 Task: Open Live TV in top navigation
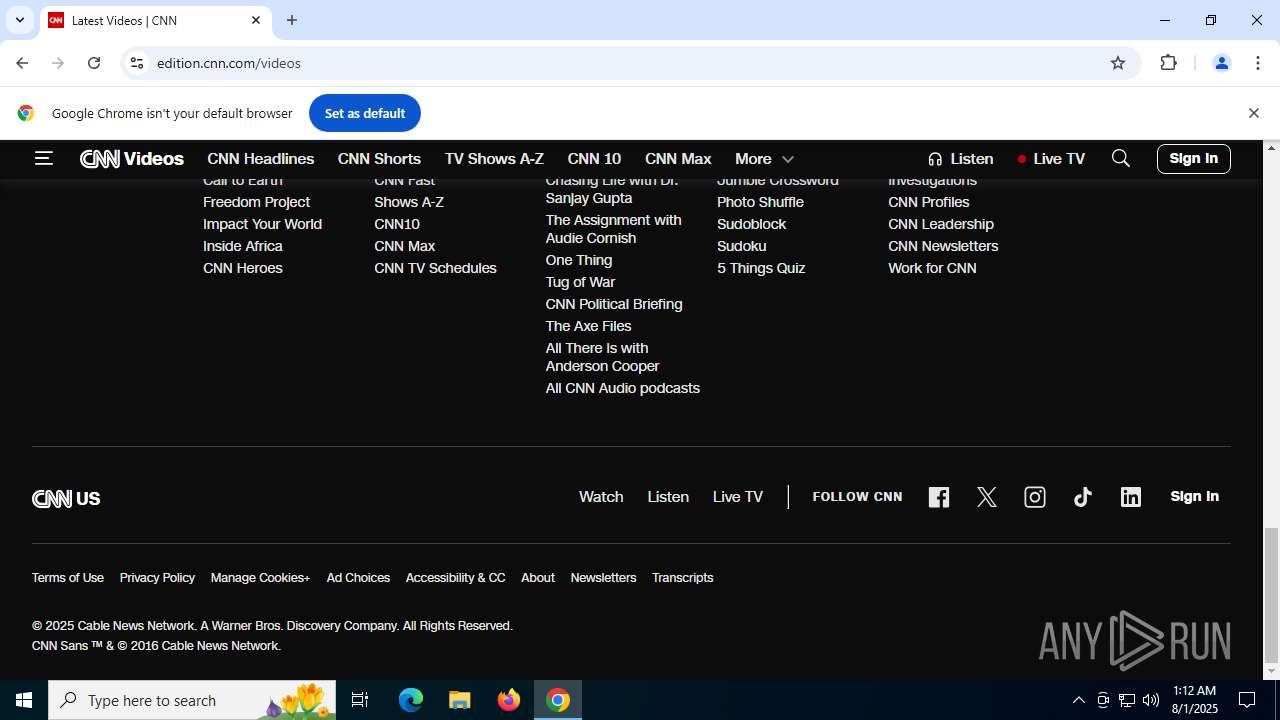1051,159
